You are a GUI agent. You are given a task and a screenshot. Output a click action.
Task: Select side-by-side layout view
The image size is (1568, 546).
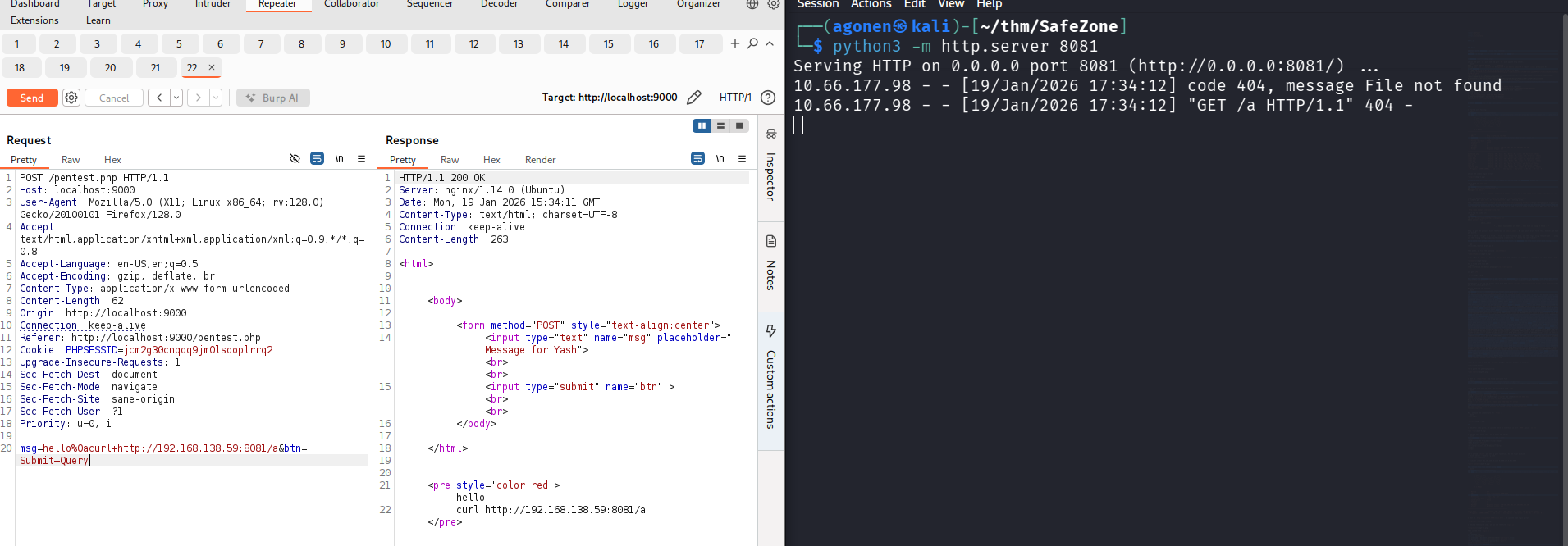click(x=702, y=125)
